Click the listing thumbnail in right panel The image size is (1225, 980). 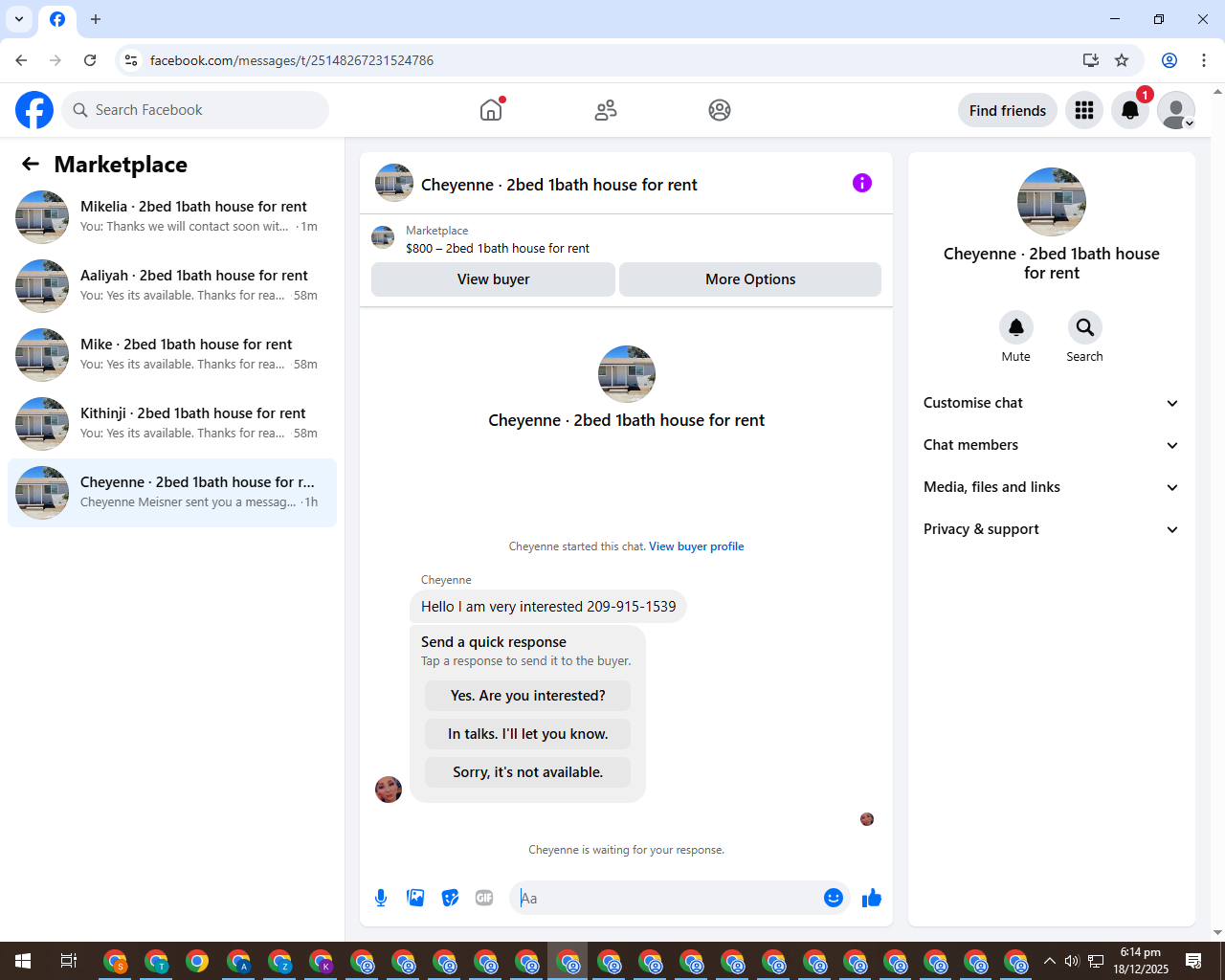click(1052, 202)
